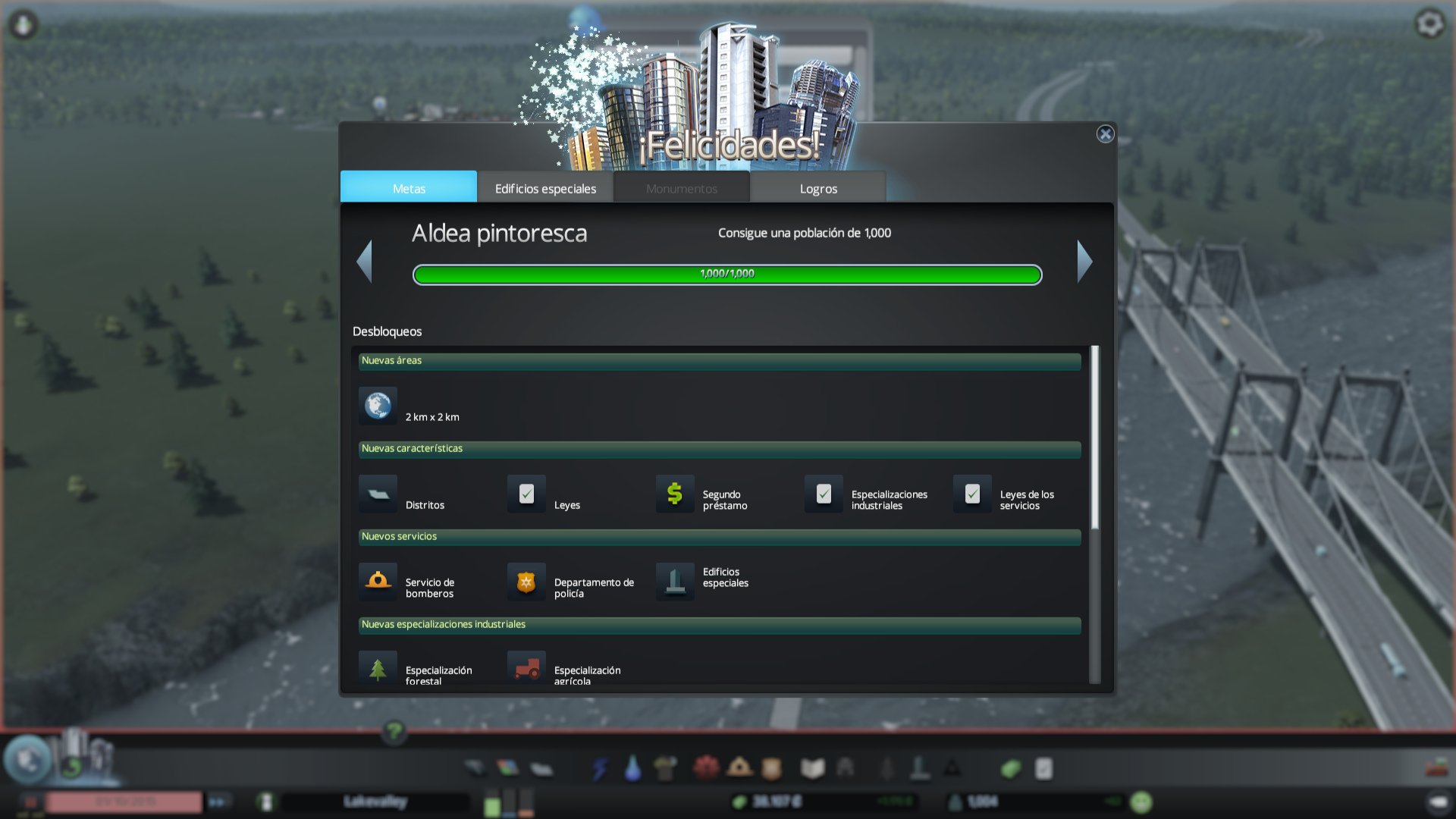1456x819 pixels.
Task: Click the left arrow to previous milestone
Action: click(x=366, y=261)
